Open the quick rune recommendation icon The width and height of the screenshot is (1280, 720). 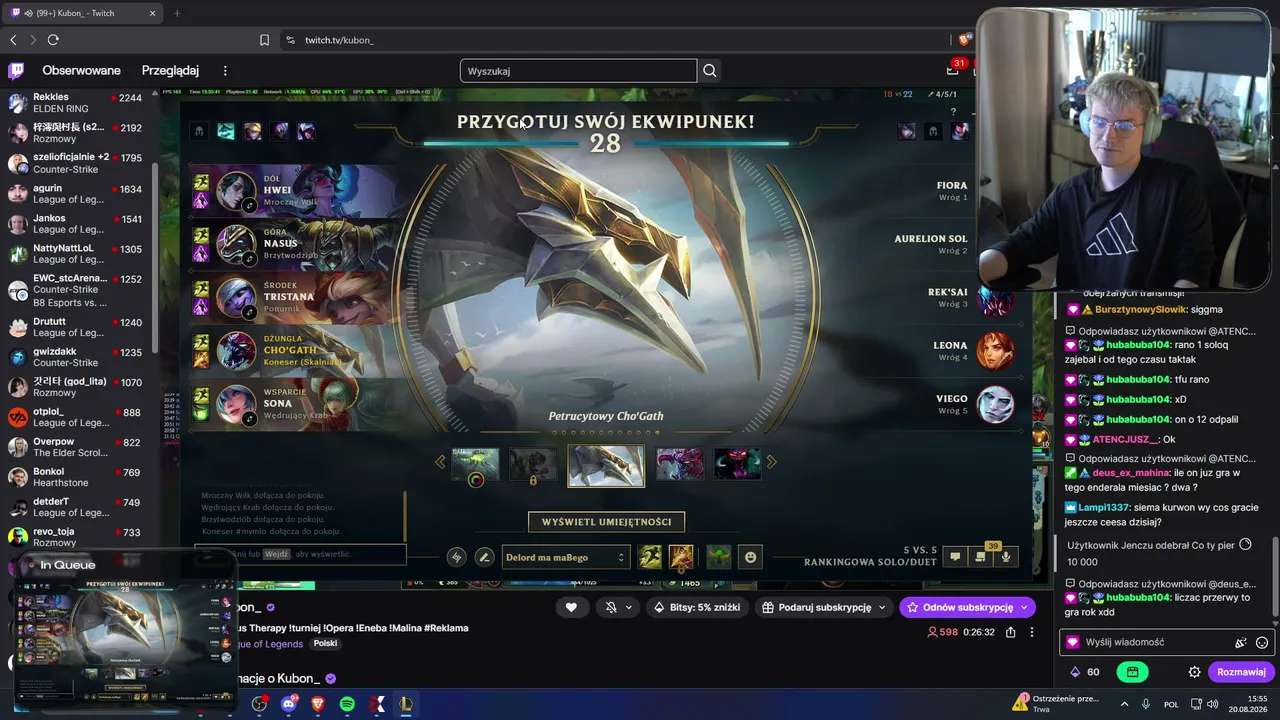457,557
